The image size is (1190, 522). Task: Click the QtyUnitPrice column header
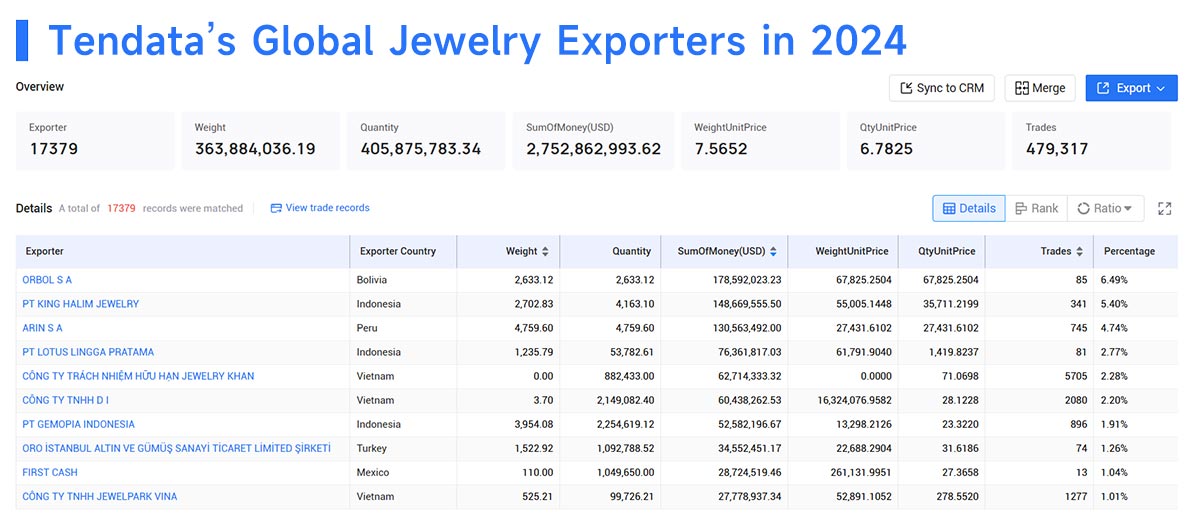click(x=942, y=251)
